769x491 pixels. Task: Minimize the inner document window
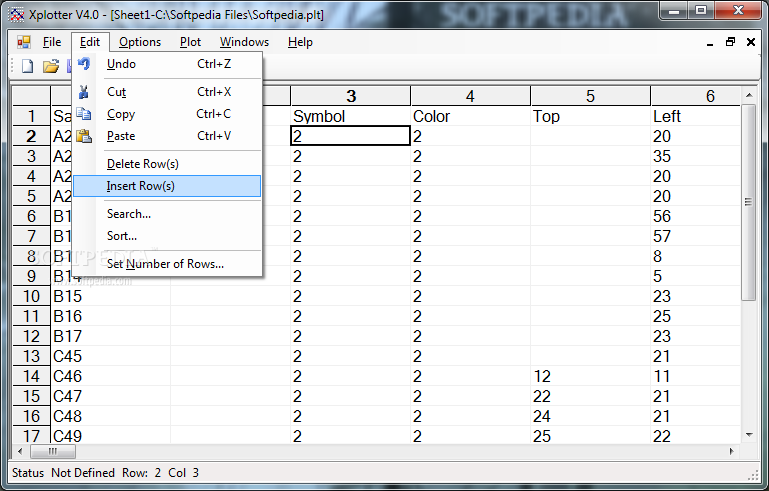pos(710,43)
